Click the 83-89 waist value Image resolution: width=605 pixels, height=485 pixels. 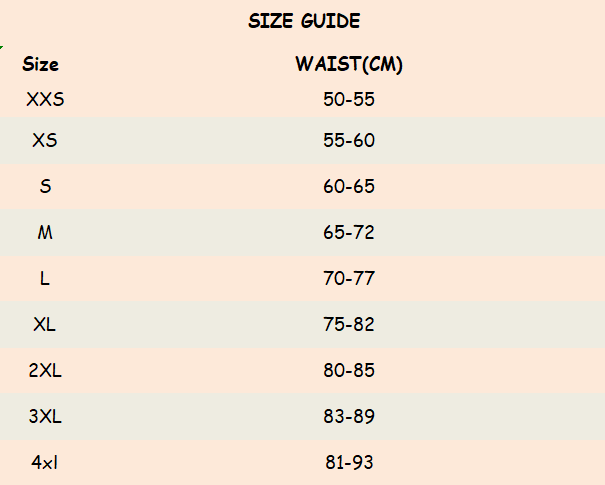pyautogui.click(x=349, y=416)
